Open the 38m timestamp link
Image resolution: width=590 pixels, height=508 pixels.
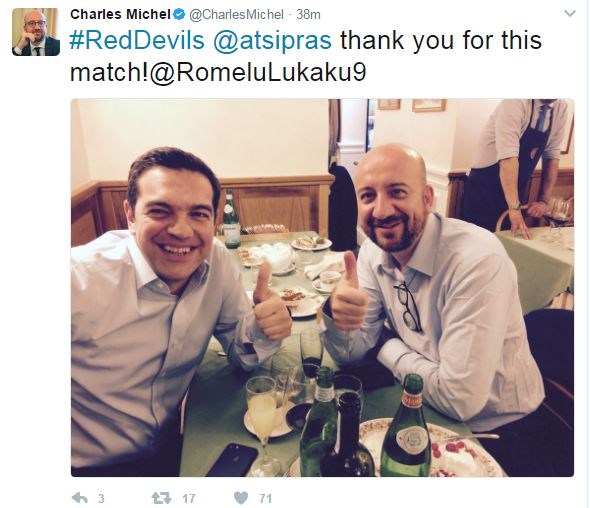[x=308, y=15]
